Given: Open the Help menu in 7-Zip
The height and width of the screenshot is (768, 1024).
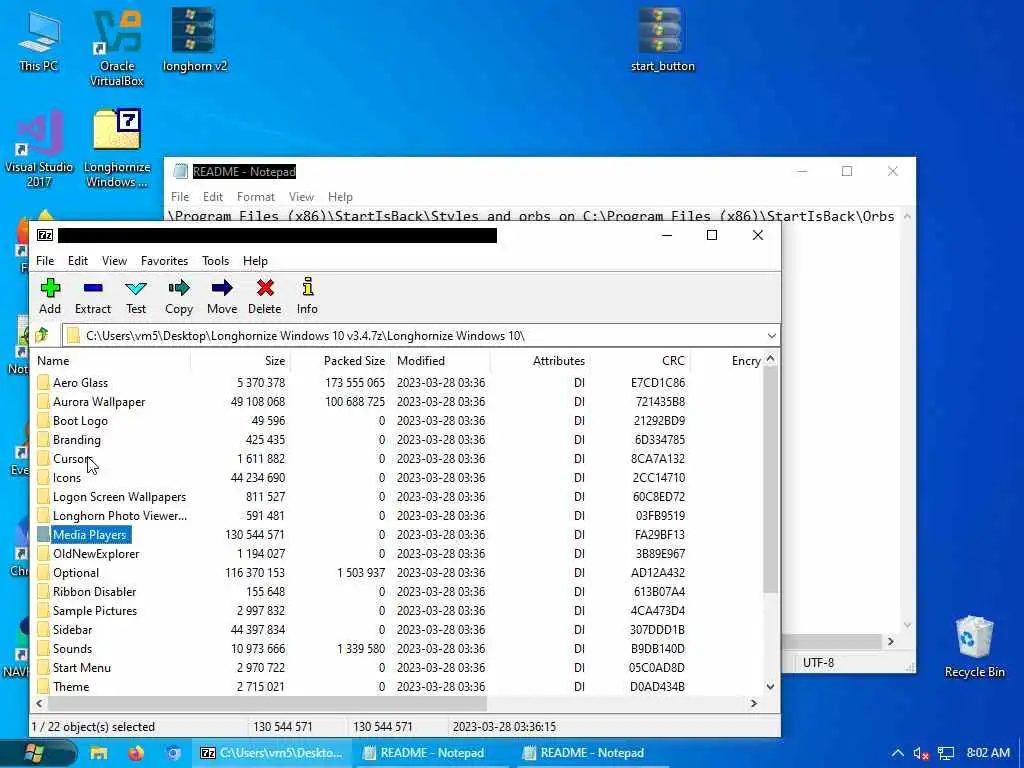Looking at the screenshot, I should coord(255,261).
